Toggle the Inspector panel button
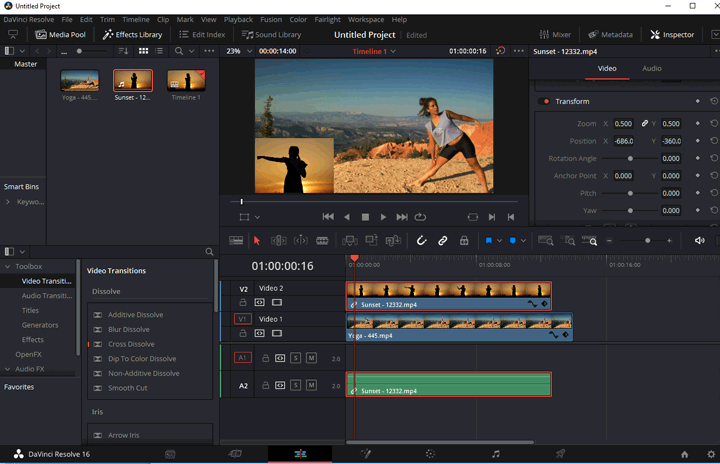Viewport: 720px width, 464px height. coord(672,34)
